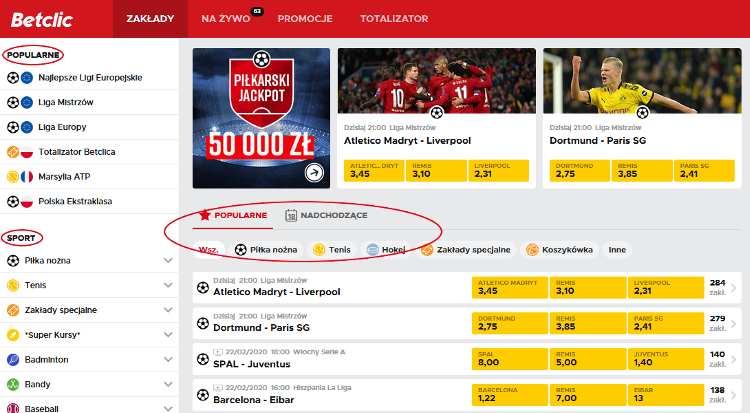The width and height of the screenshot is (750, 413).
Task: Click the Piłka nożna football icon in sidebar
Action: tap(13, 261)
